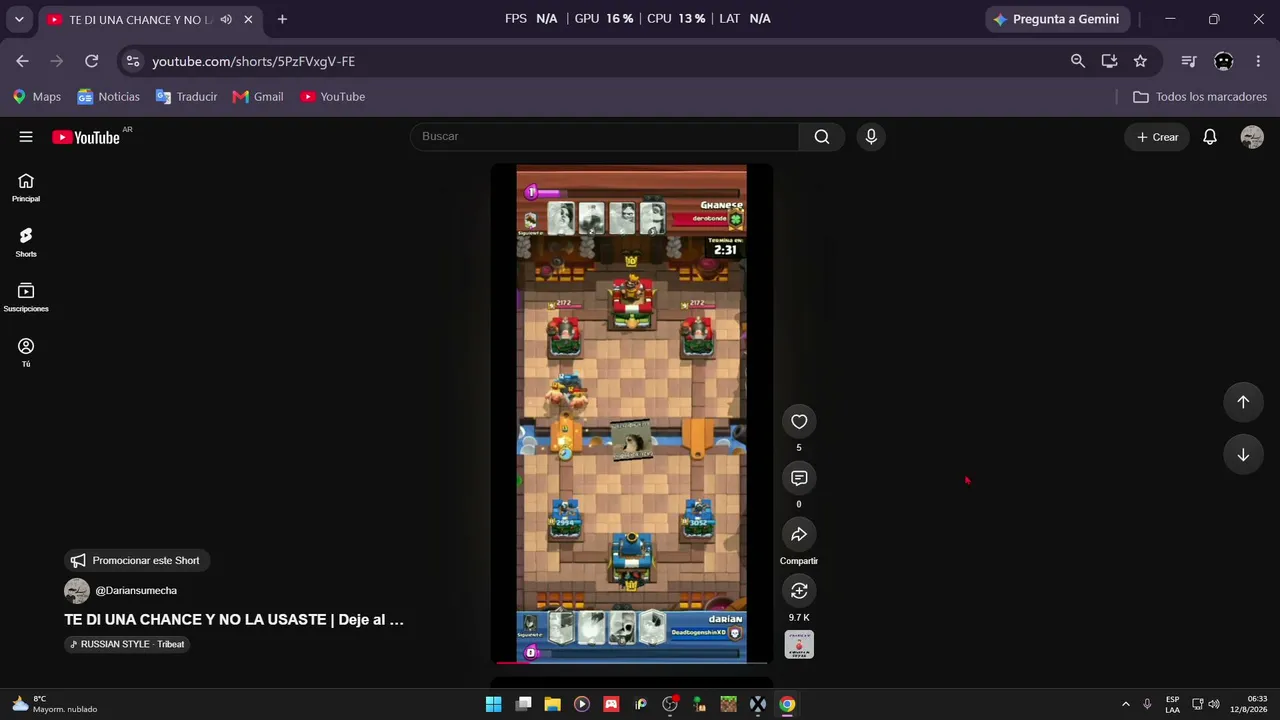The width and height of the screenshot is (1280, 720).
Task: Click the Buscar search field
Action: [x=605, y=137]
